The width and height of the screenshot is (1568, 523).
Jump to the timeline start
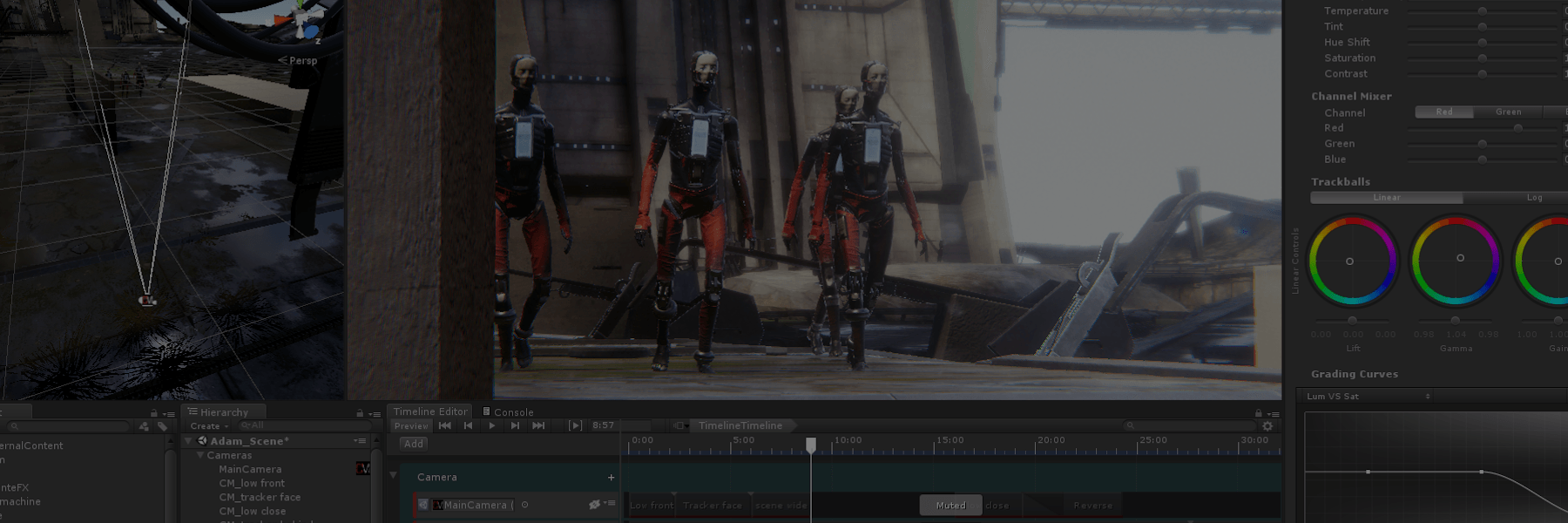point(445,425)
